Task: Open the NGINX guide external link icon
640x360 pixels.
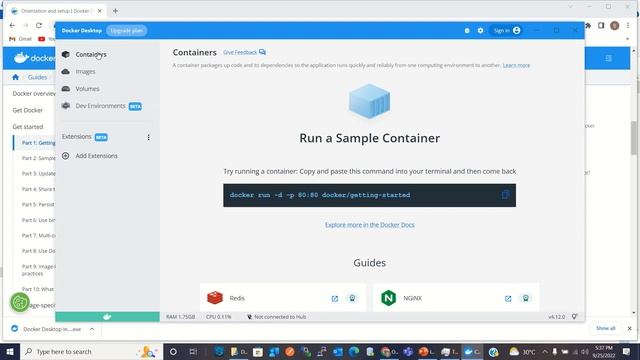Action: tap(508, 298)
